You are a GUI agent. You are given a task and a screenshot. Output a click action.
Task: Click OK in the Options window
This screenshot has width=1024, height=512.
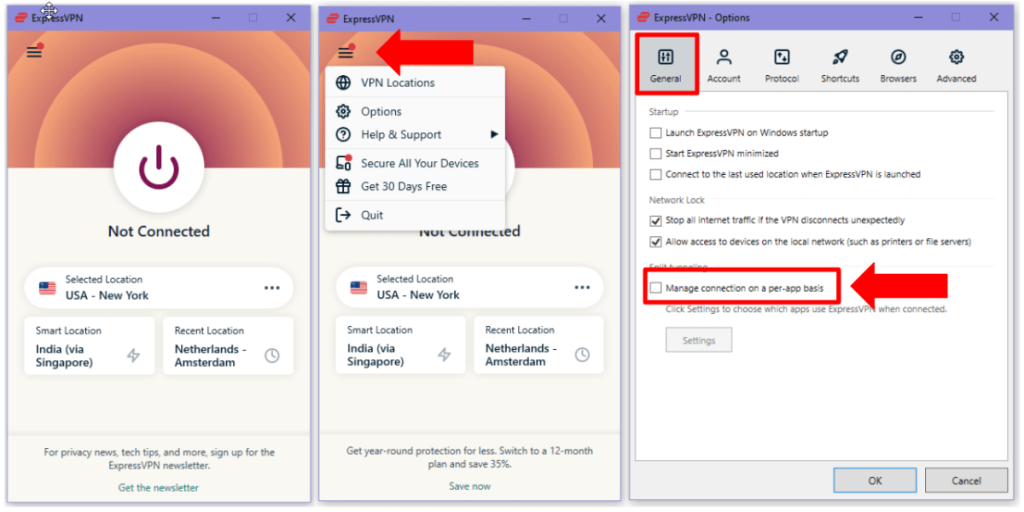(875, 481)
